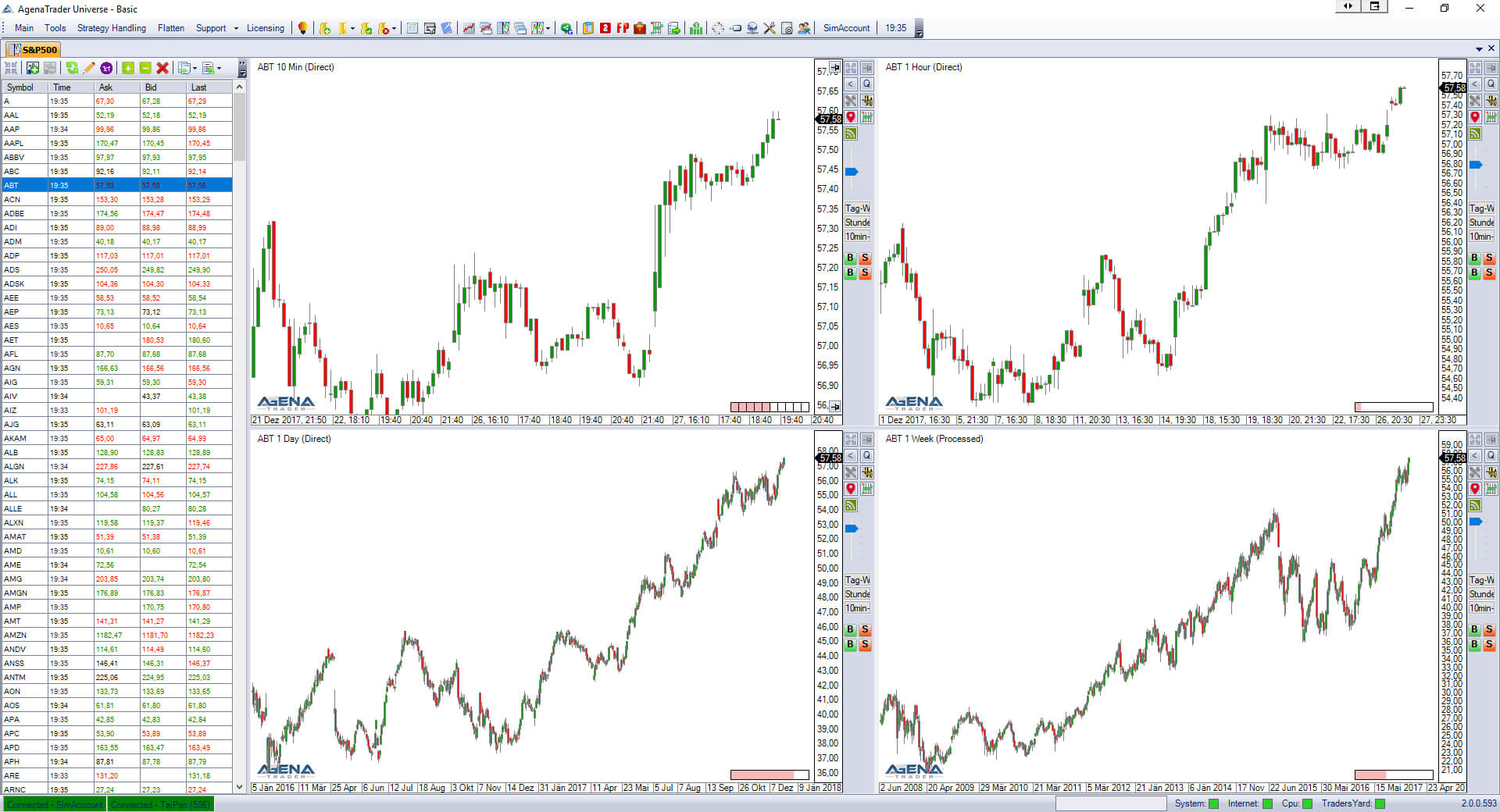Screen dimensions: 1500x812
Task: Click the red line chart toolbar icon
Action: click(x=469, y=28)
